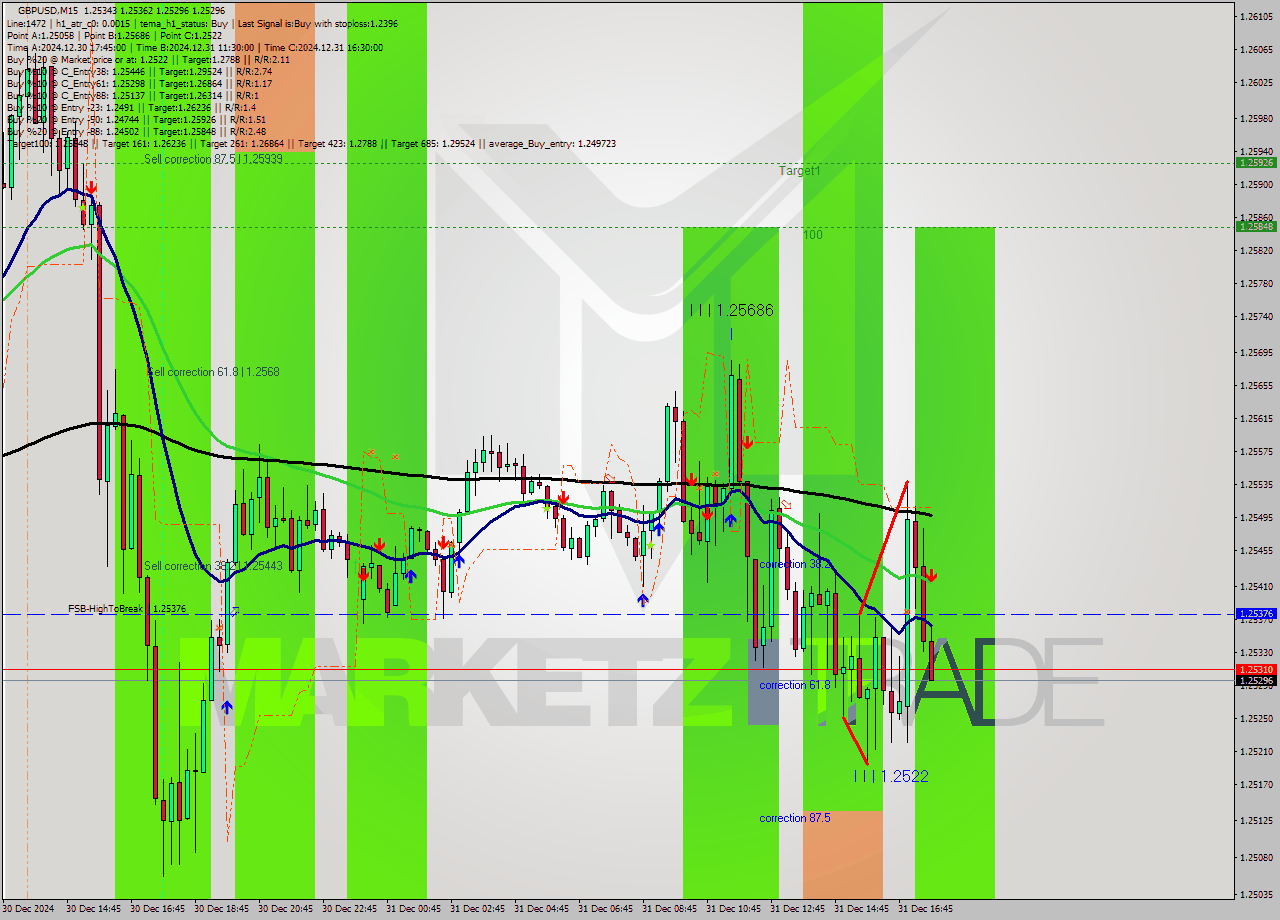Viewport: 1280px width, 920px height.
Task: Click the '31 Dec 14:45' time label
Action: click(x=861, y=909)
